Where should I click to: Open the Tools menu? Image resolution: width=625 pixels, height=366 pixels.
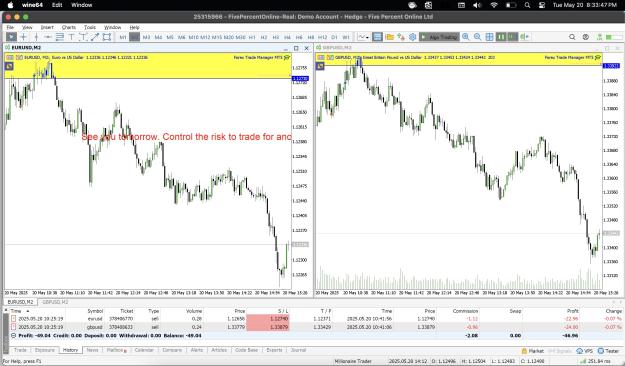coord(90,27)
